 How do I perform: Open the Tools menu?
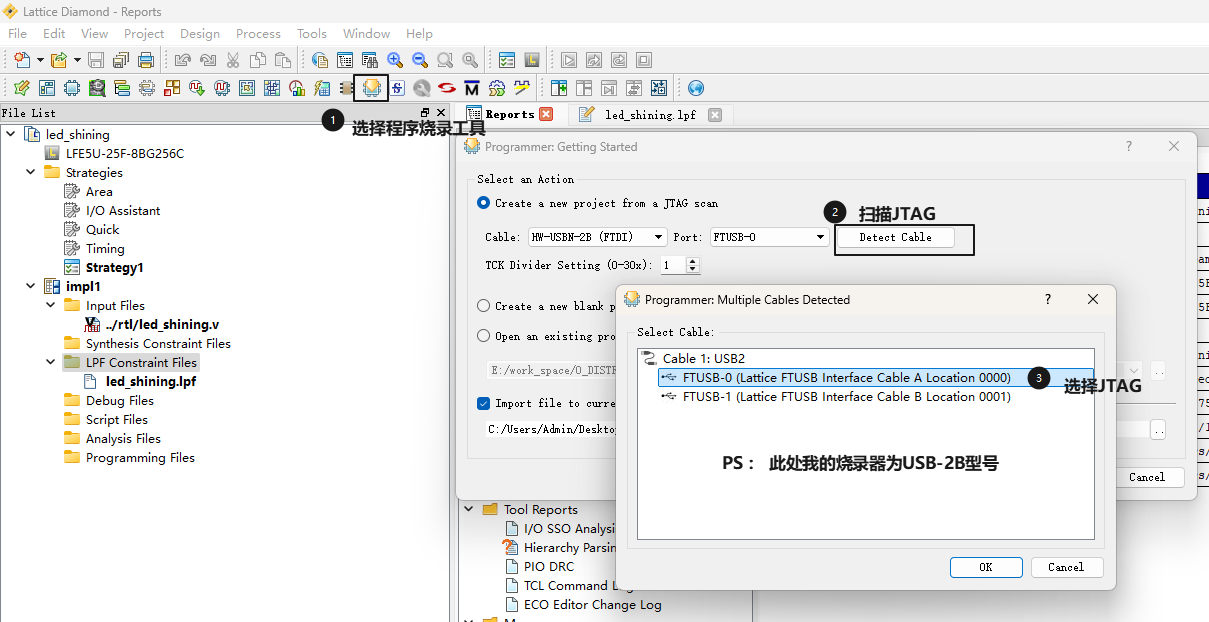(312, 33)
